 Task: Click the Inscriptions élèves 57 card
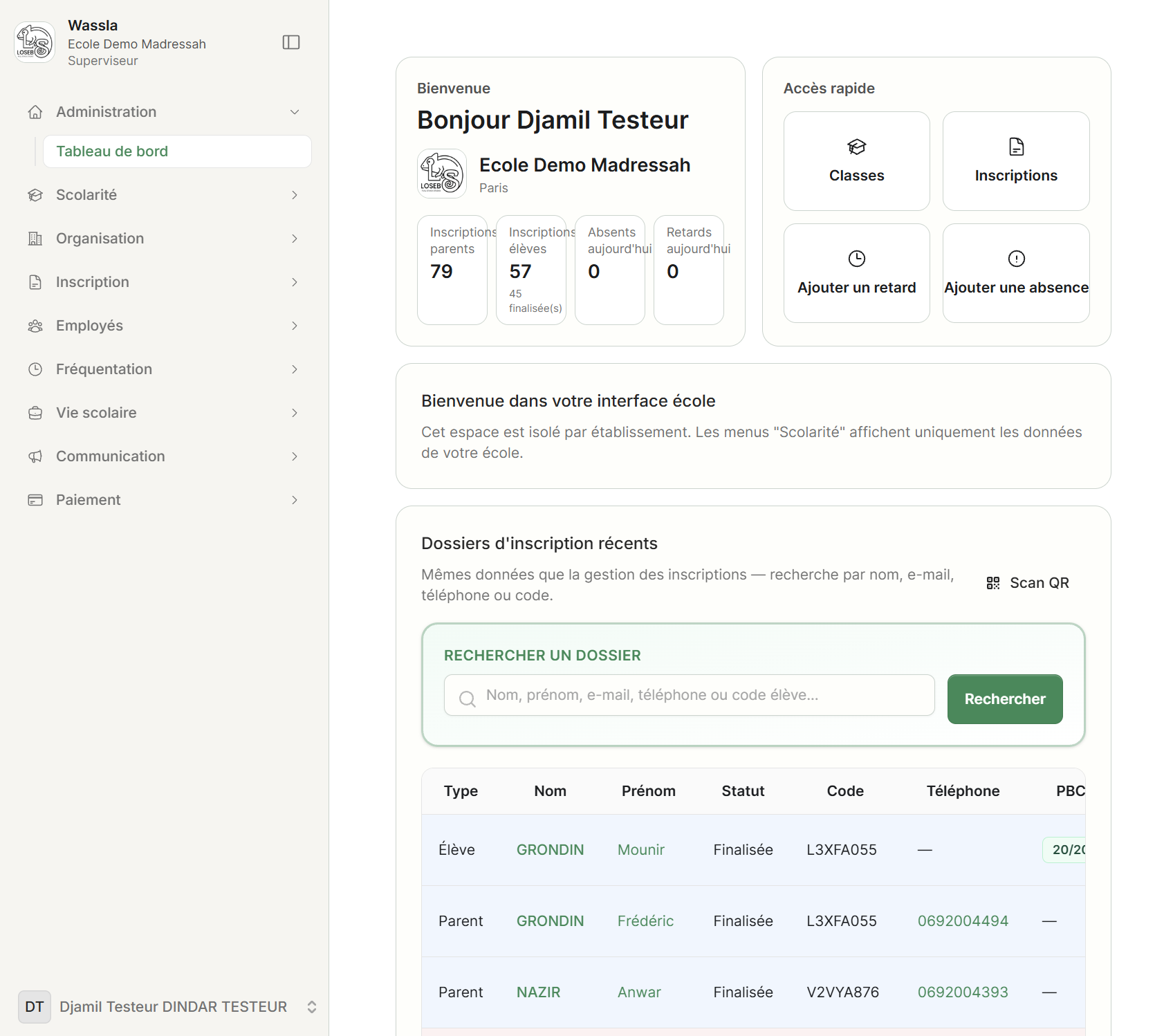(531, 270)
